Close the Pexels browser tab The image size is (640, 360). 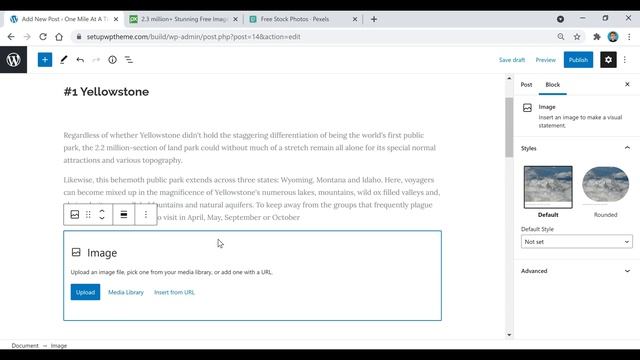pos(355,19)
